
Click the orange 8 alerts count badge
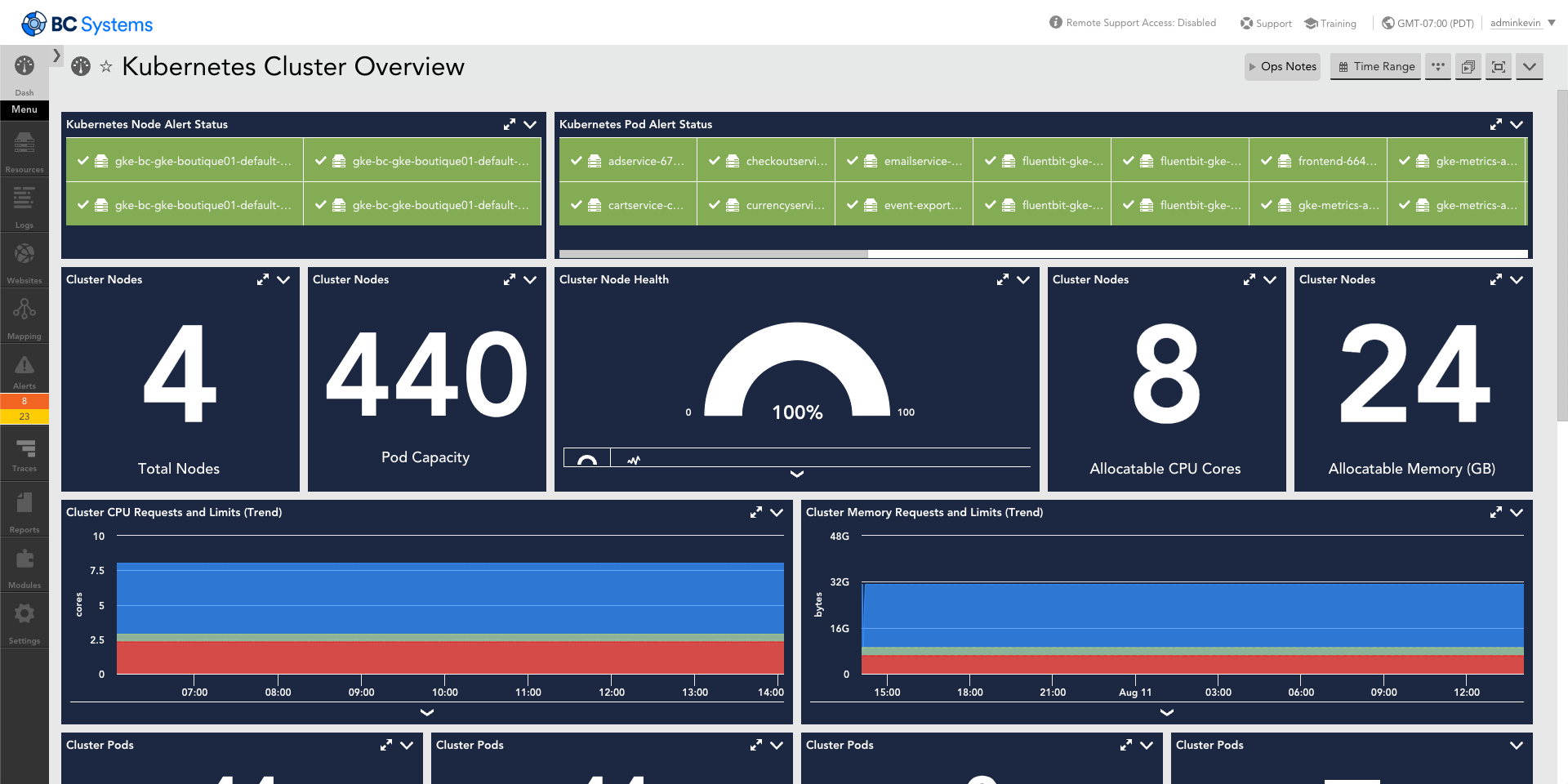pyautogui.click(x=24, y=401)
